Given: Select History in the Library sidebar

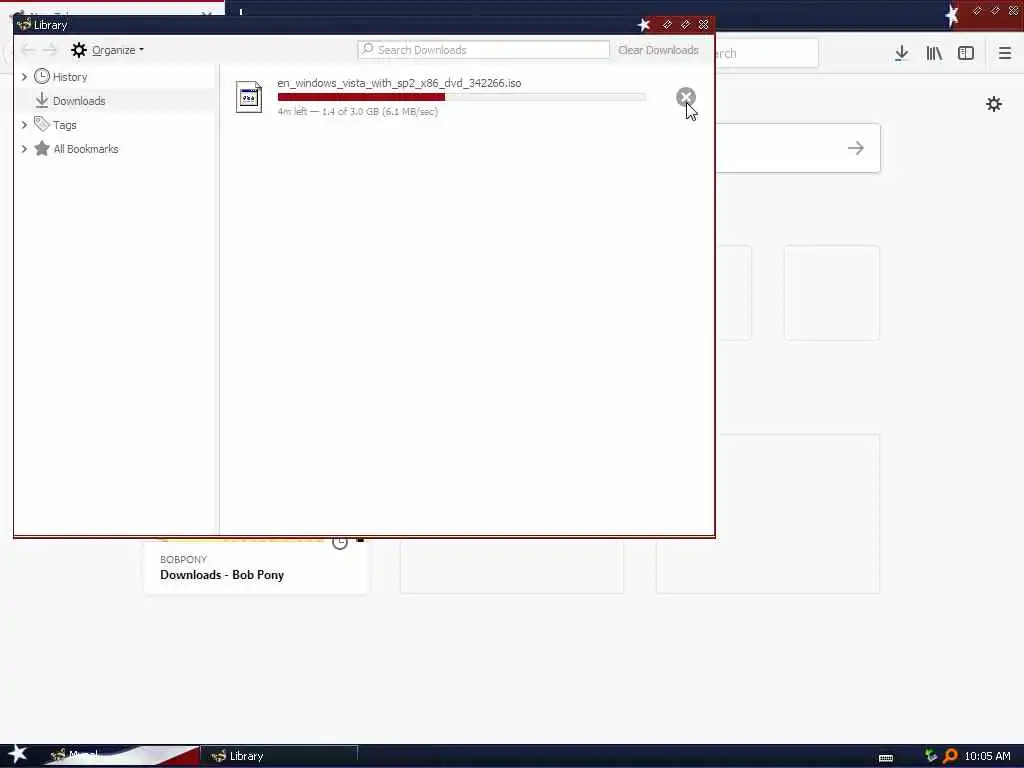Looking at the screenshot, I should pos(70,77).
